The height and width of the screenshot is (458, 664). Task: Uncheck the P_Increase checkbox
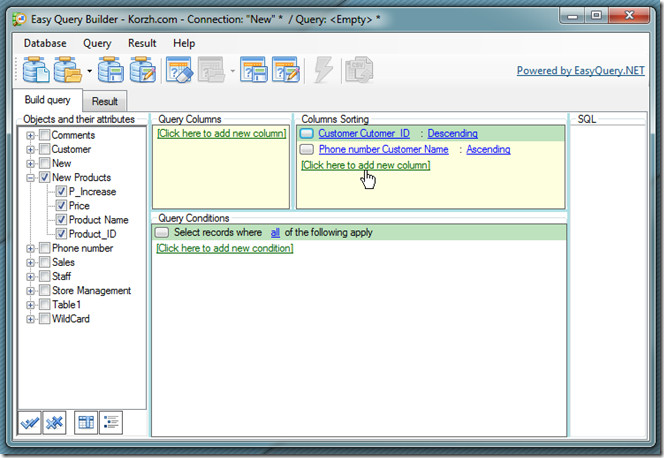click(61, 191)
